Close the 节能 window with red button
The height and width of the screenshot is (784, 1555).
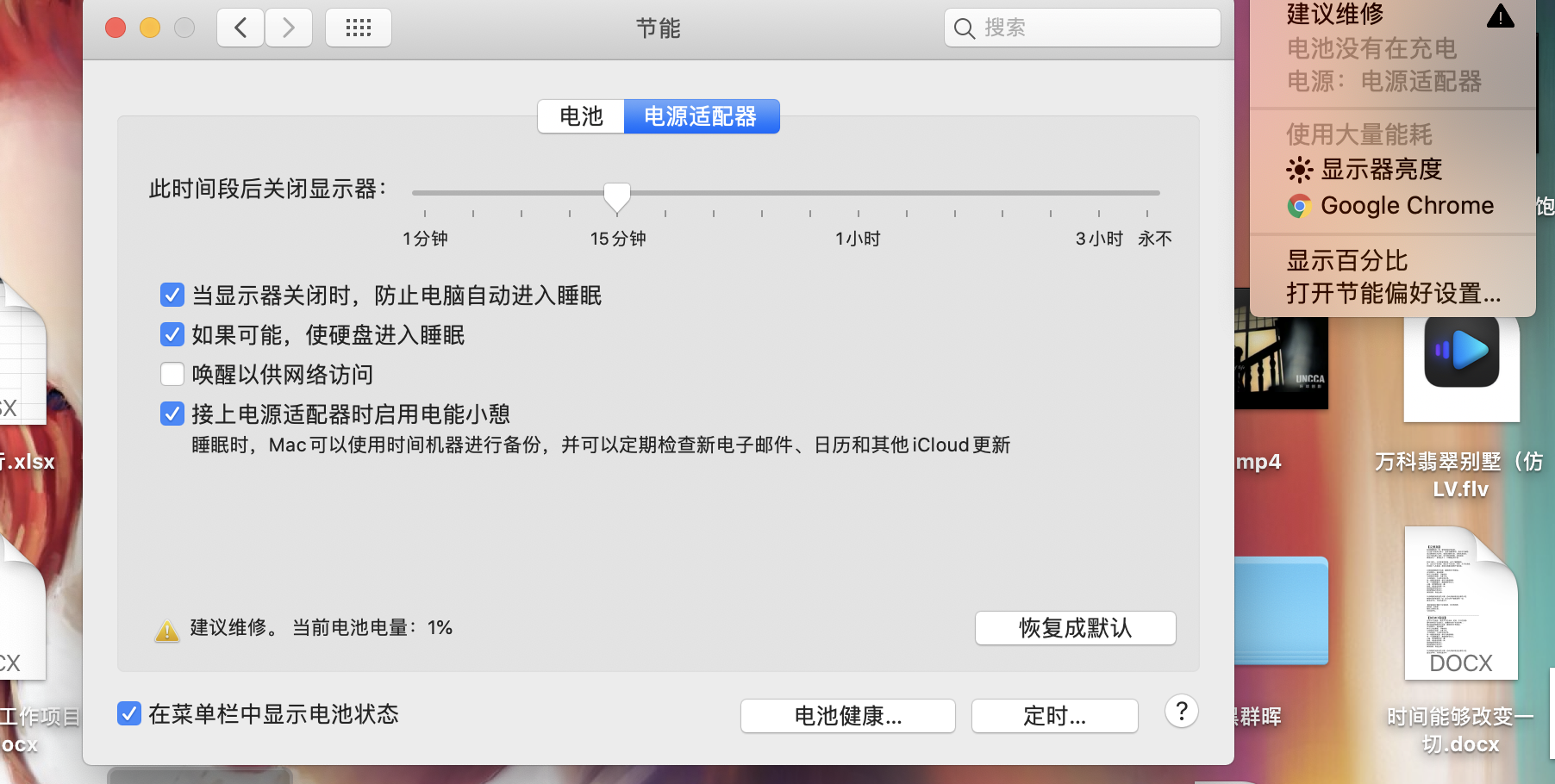(116, 28)
